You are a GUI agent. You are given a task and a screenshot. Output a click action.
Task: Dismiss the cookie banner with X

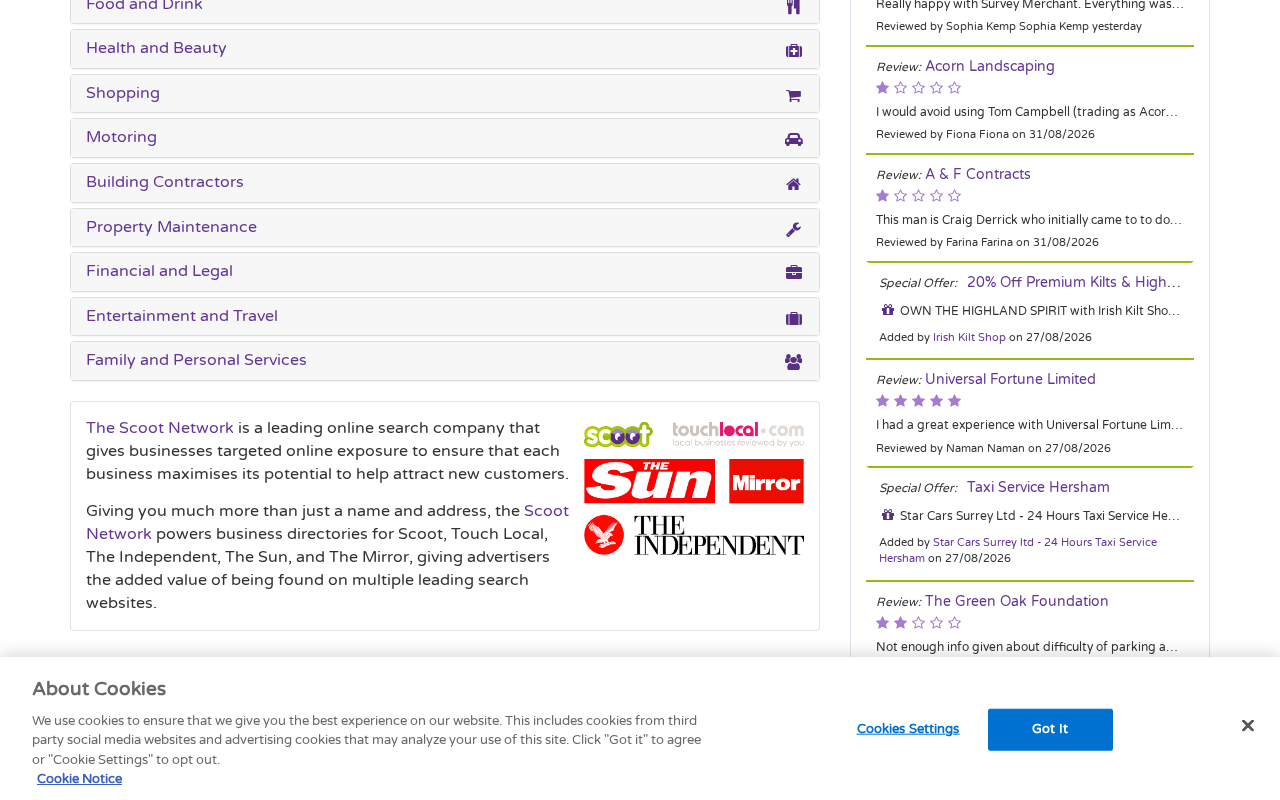[1247, 726]
